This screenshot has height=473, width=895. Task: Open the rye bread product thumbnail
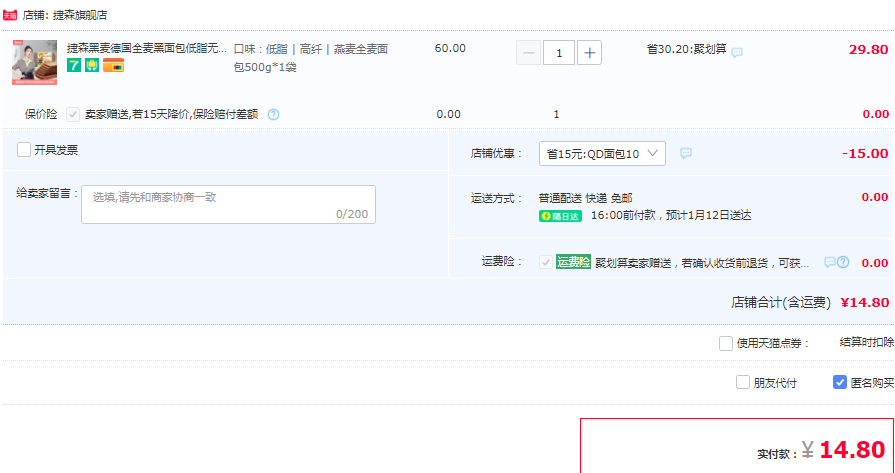coord(34,62)
